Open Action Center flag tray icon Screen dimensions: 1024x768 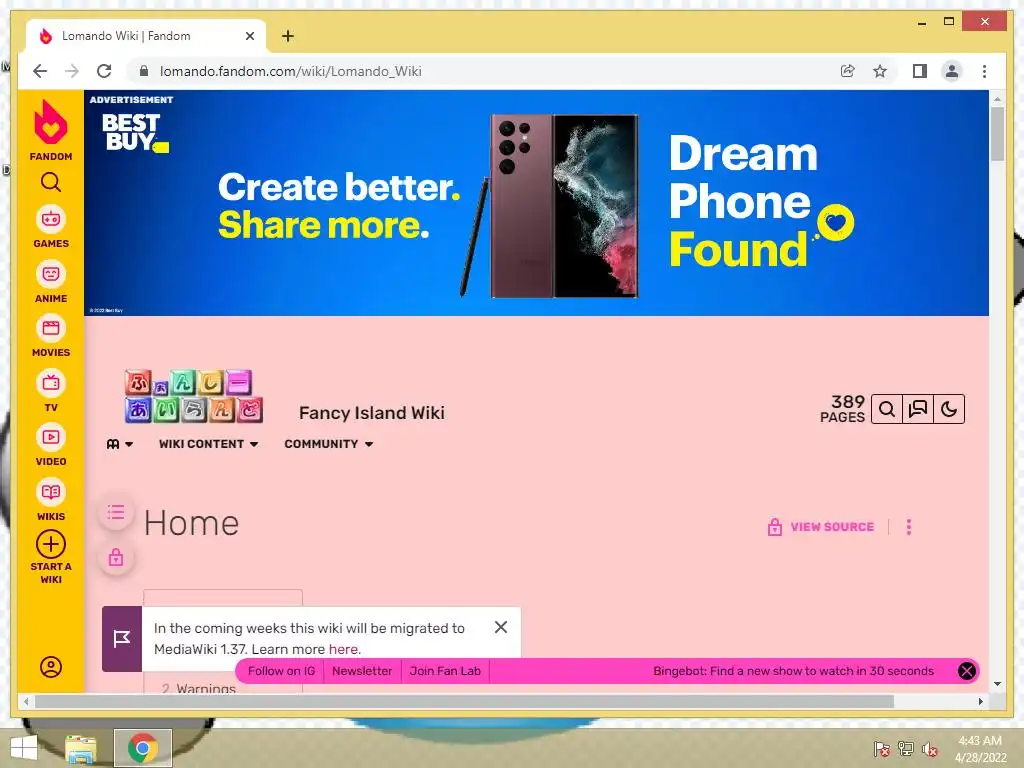[882, 749]
